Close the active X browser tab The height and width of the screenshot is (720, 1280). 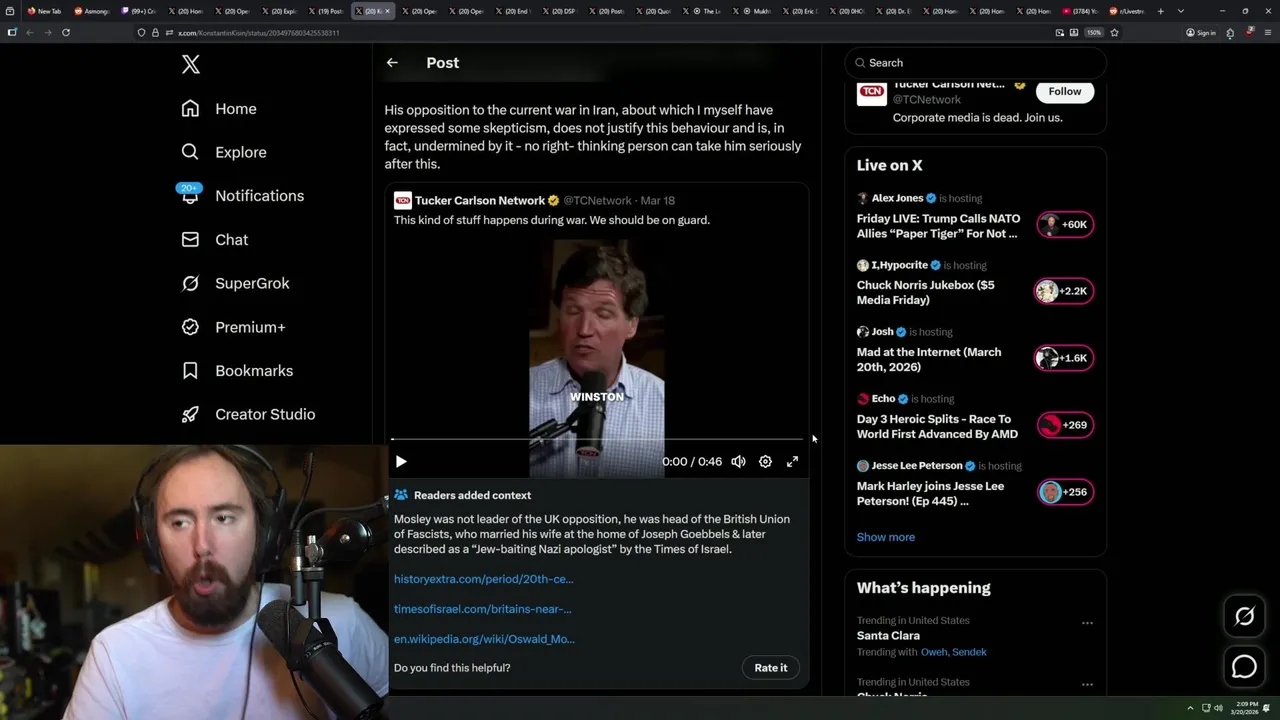pos(388,11)
